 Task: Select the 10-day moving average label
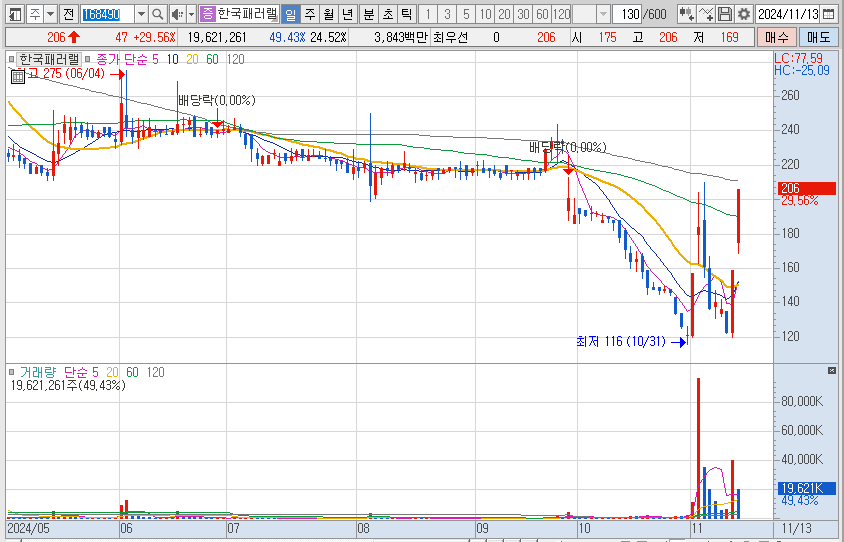[x=172, y=59]
